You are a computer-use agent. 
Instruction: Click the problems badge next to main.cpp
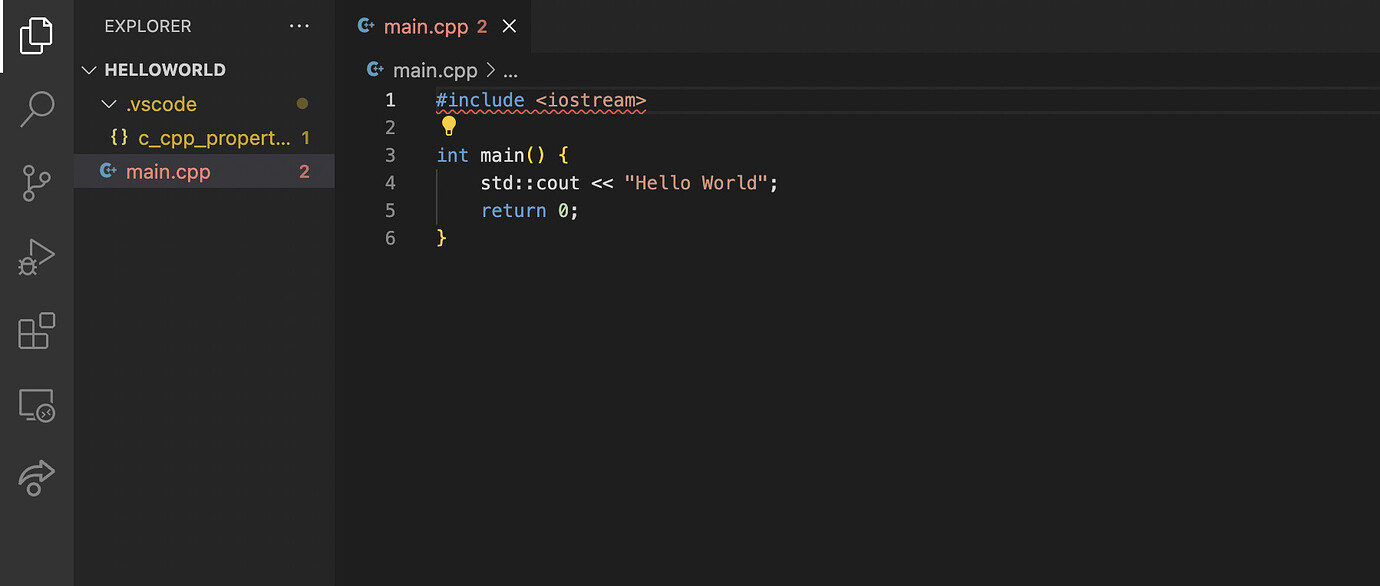tap(303, 171)
